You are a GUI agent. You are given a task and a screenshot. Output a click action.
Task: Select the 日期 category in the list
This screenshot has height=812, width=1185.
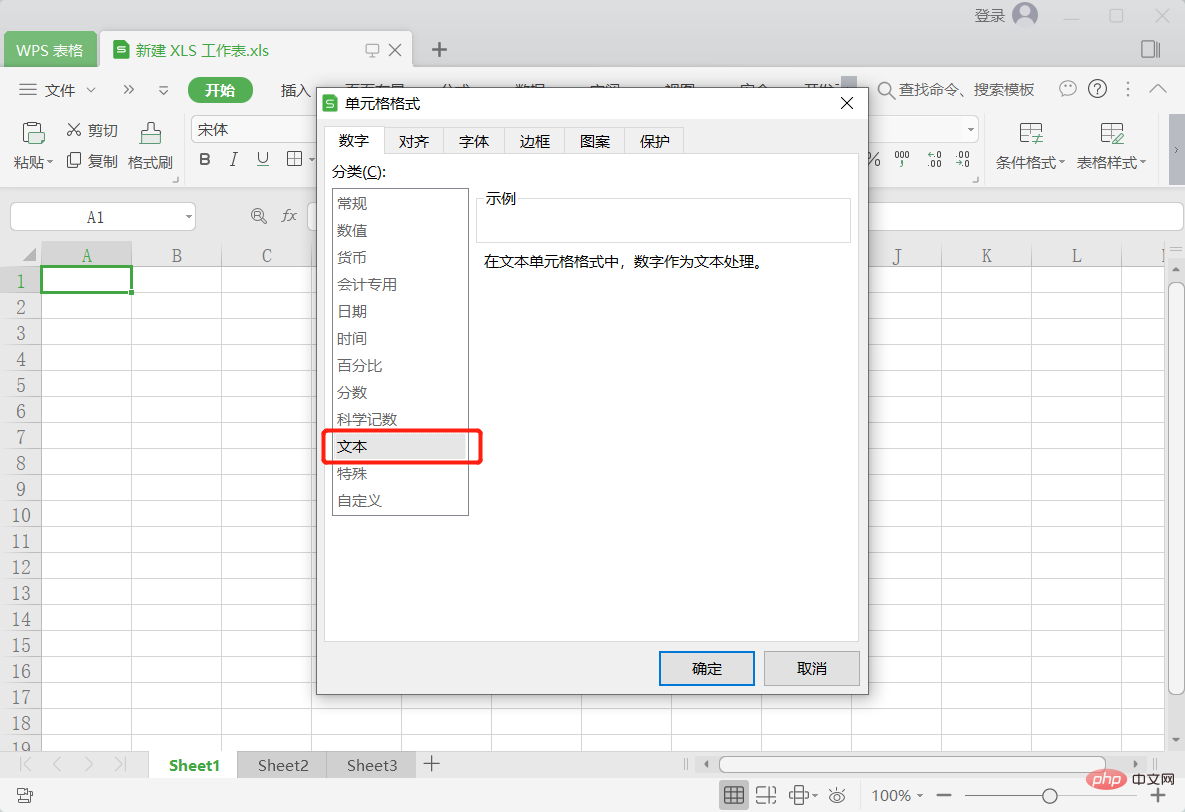[x=401, y=311]
